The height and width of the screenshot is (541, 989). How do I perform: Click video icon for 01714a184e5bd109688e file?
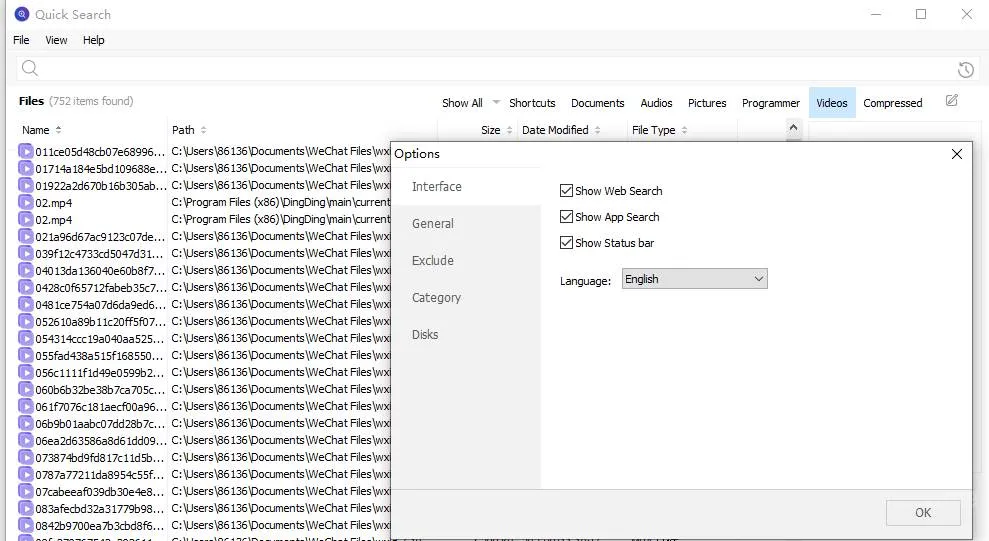coord(25,168)
